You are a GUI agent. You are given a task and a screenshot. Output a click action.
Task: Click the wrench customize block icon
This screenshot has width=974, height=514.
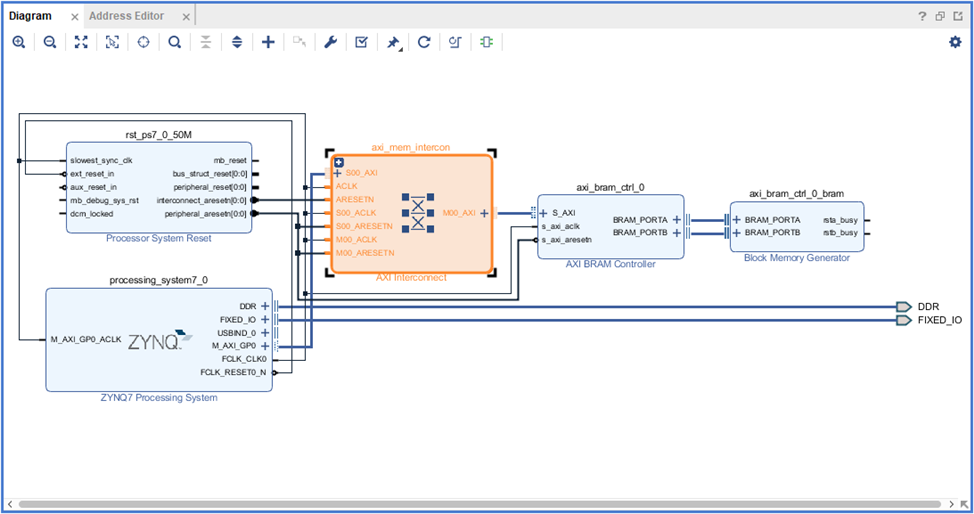[x=330, y=42]
